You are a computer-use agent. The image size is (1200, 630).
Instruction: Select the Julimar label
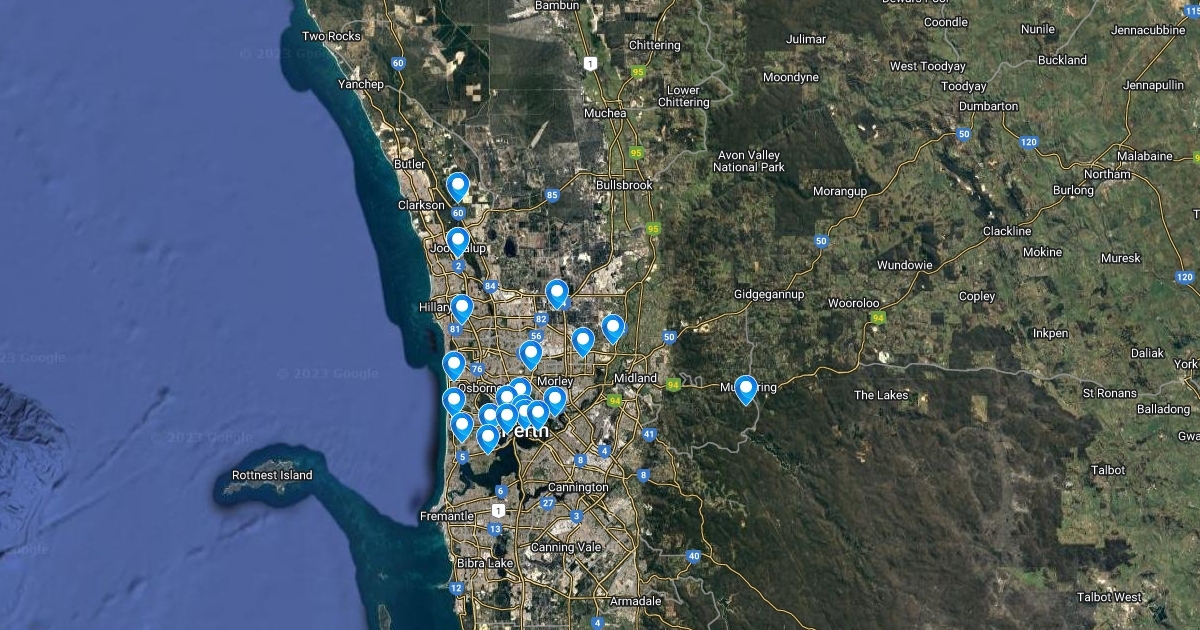[807, 39]
